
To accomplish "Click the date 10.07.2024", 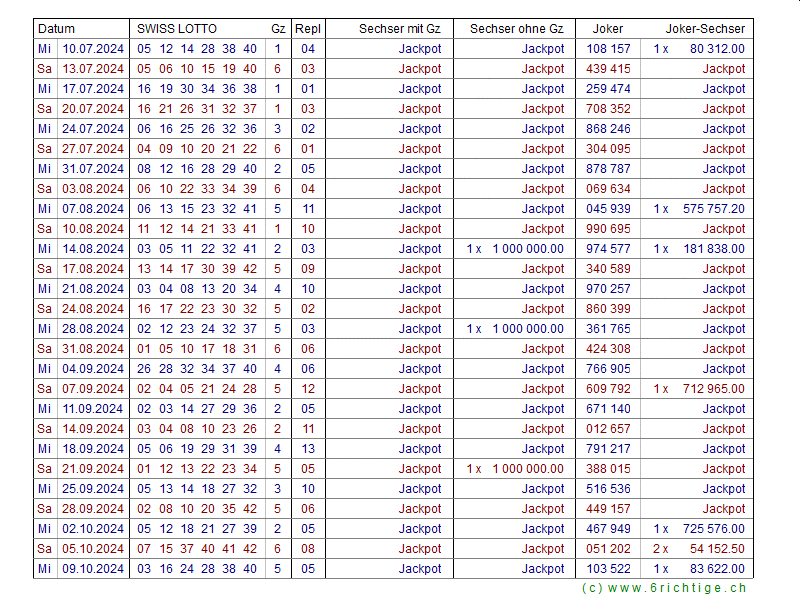I will (93, 49).
